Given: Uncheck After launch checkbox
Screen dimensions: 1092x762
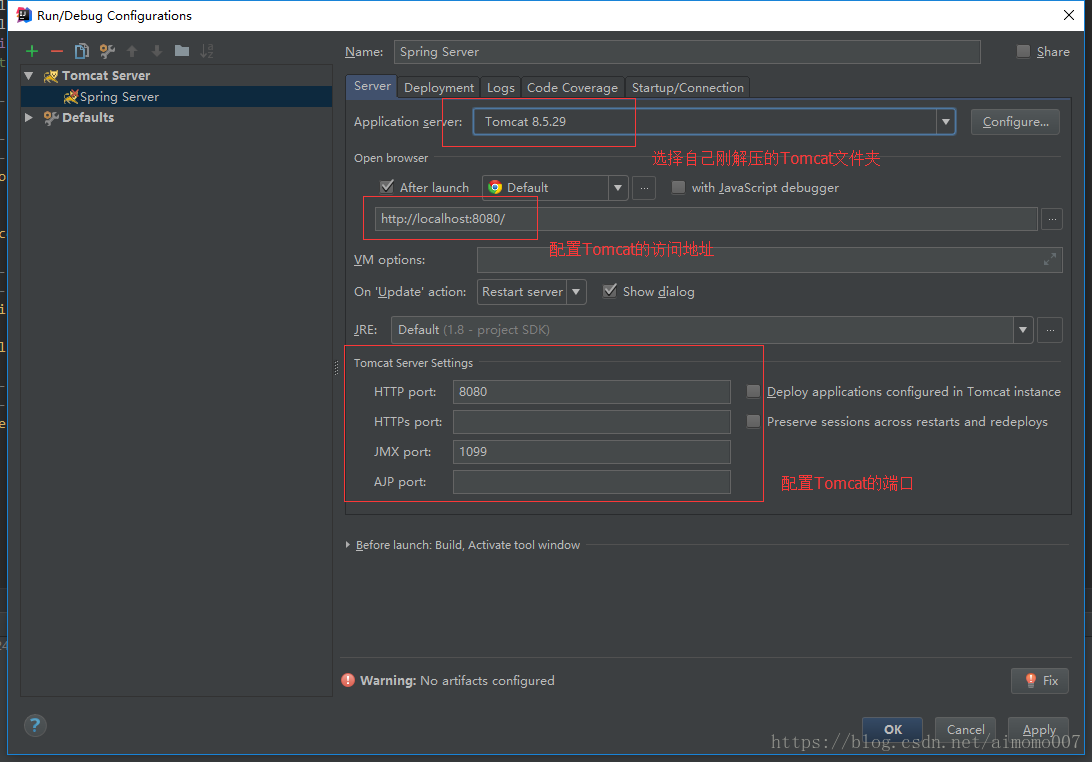Looking at the screenshot, I should 387,187.
